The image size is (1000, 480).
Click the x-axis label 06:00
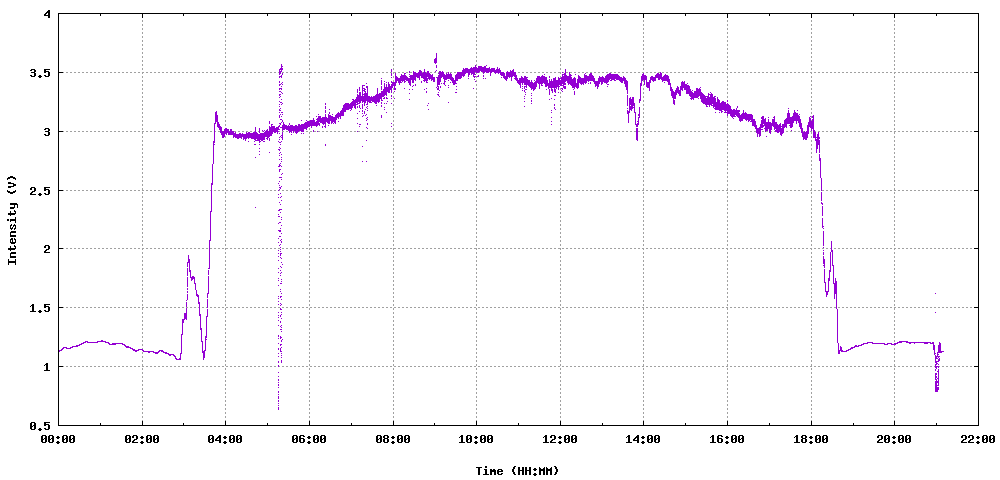[309, 439]
